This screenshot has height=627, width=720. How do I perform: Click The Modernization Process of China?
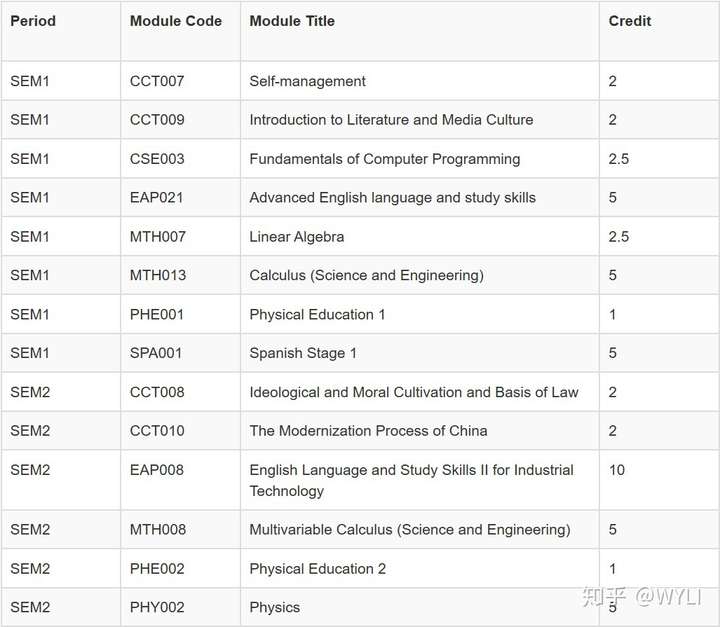(x=368, y=431)
